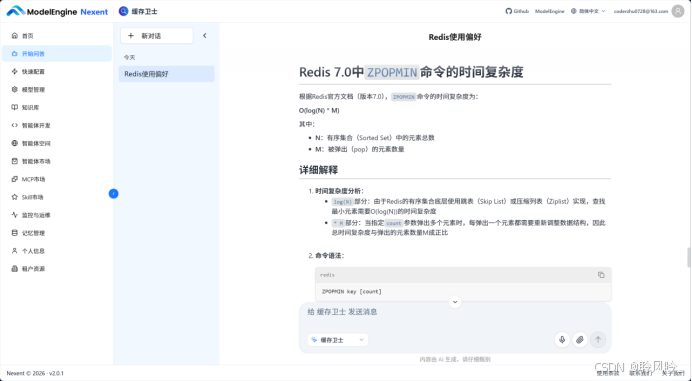Click the ZPOPMIN key [count] code line
Viewport: 692px width, 381px height.
pos(352,292)
